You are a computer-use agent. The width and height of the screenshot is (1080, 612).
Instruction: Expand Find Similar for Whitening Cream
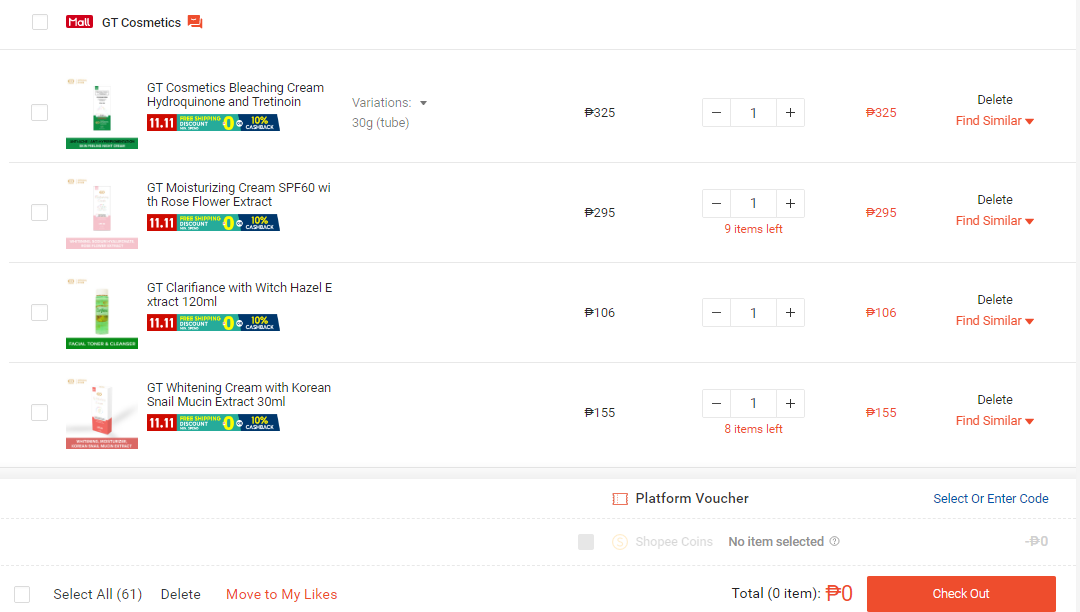tap(995, 421)
